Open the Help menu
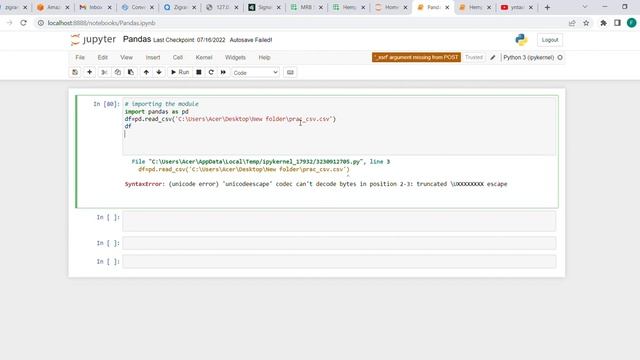The image size is (640, 360). (x=264, y=58)
